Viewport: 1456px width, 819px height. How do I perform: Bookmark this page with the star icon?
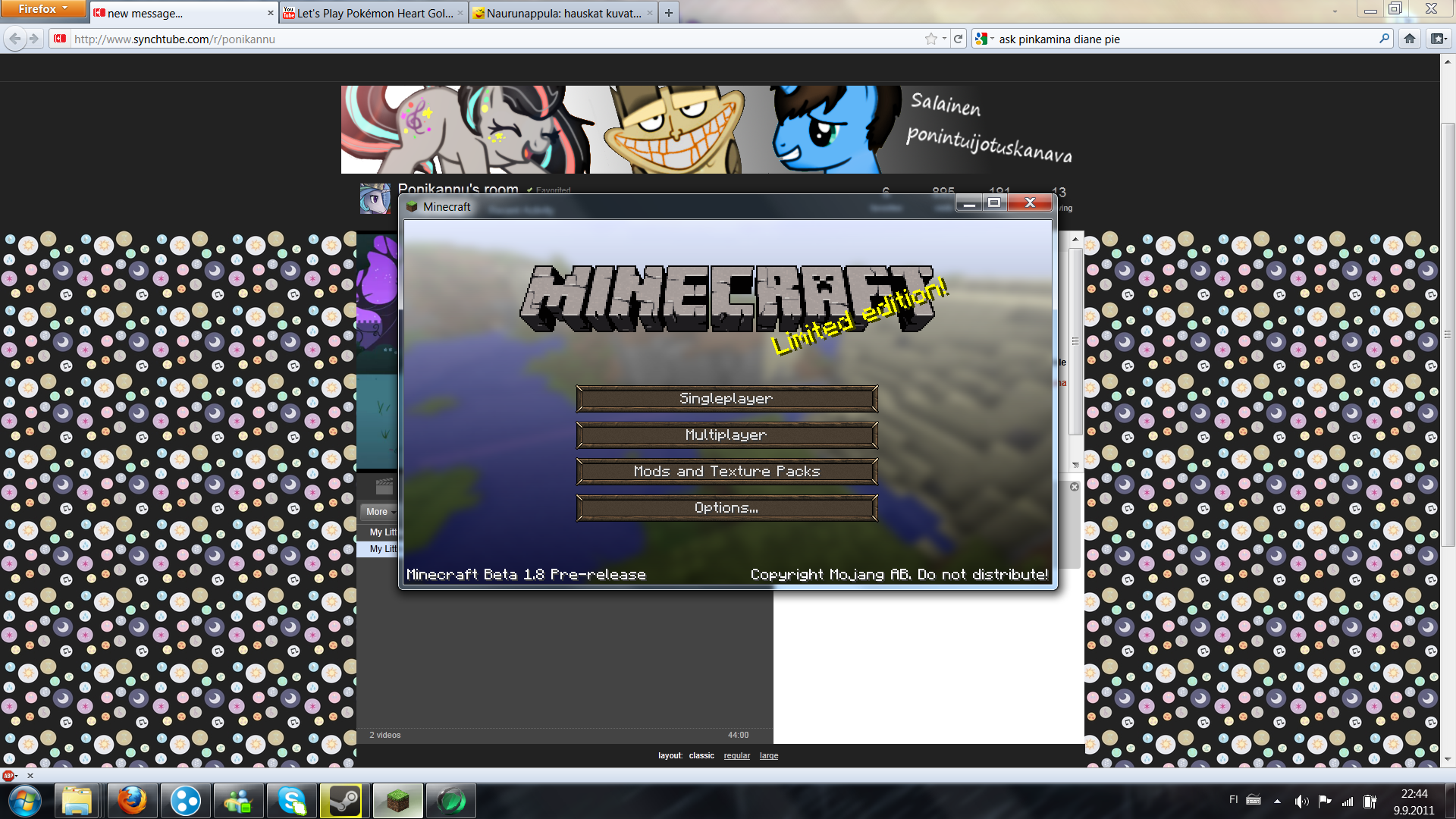[x=930, y=39]
